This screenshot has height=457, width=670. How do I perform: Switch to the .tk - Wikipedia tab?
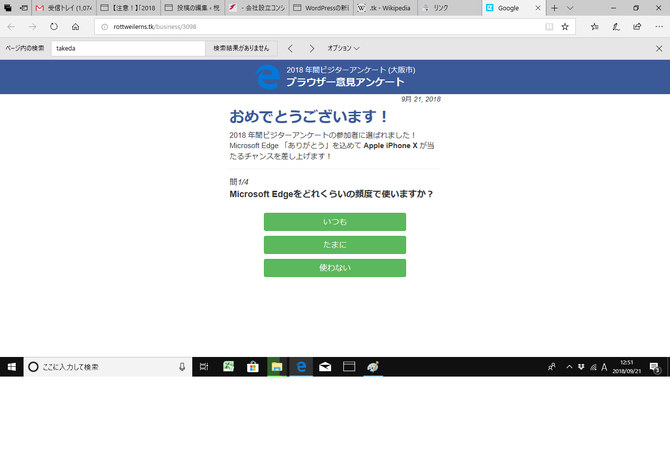385,8
